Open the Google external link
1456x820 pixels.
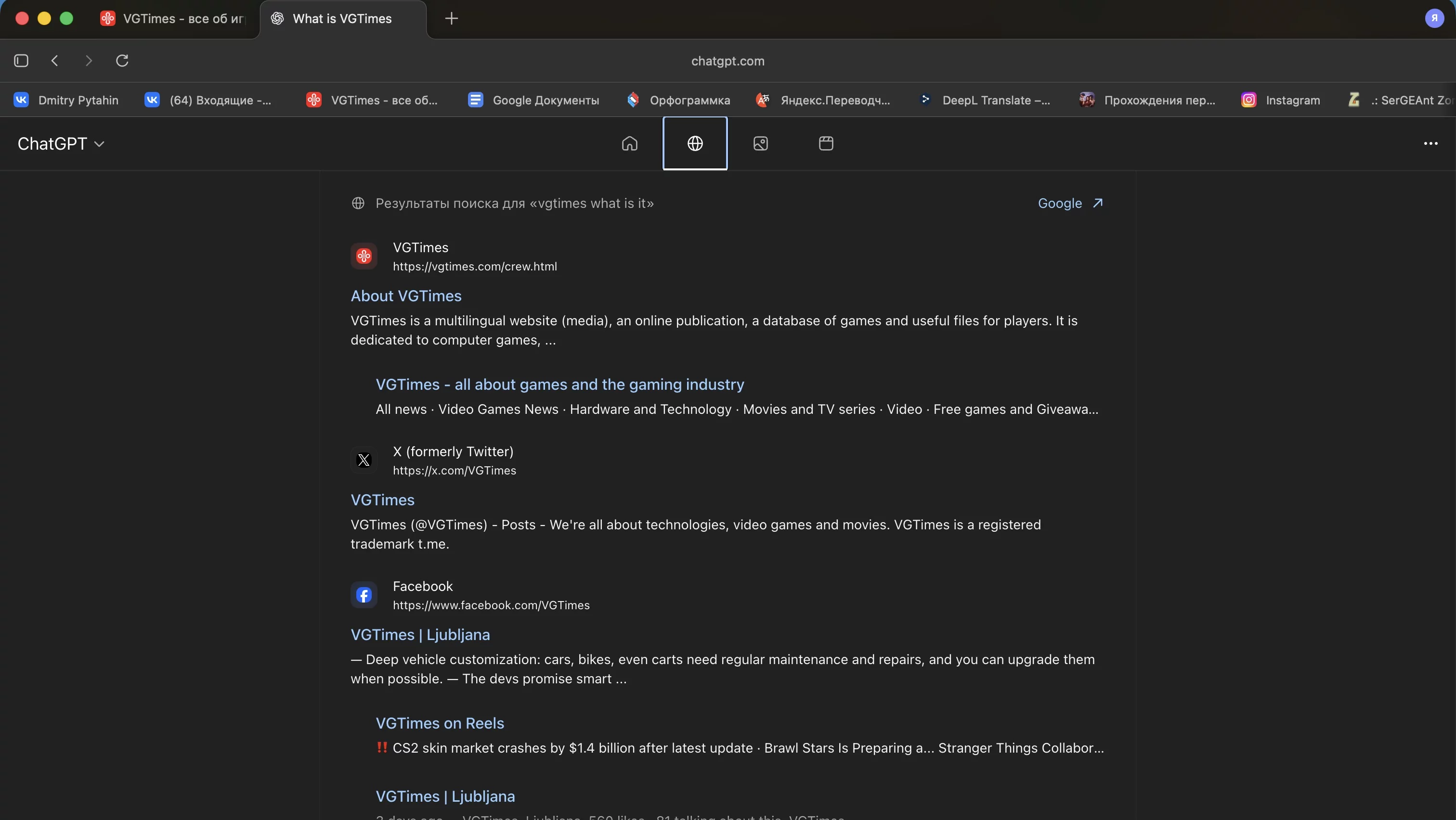[1070, 203]
